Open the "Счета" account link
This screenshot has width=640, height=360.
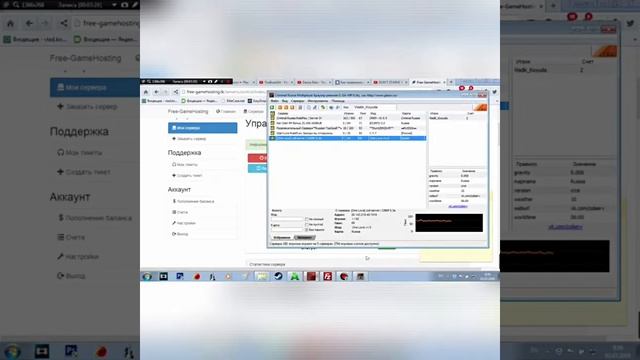coord(180,212)
